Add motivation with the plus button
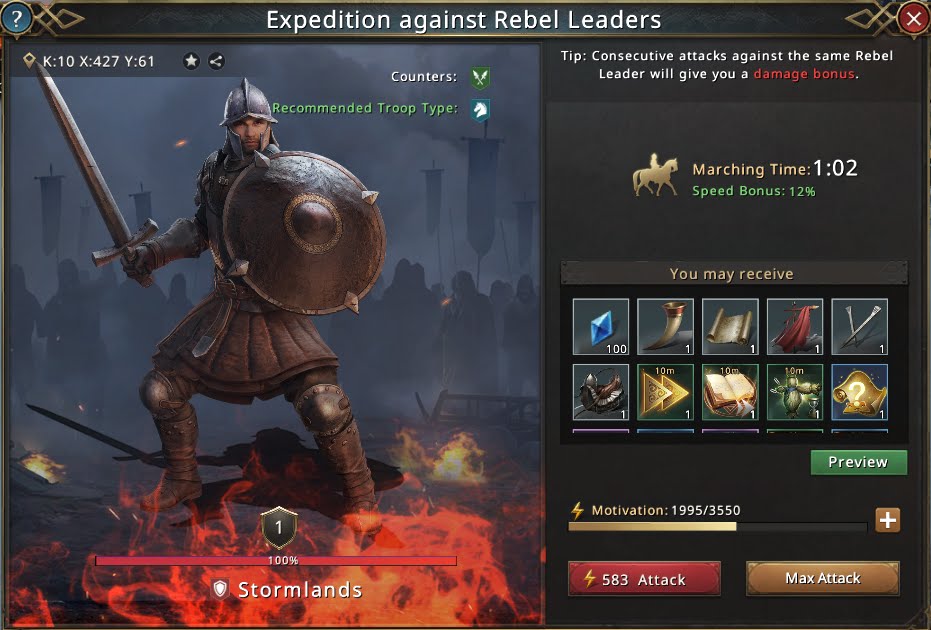 888,520
